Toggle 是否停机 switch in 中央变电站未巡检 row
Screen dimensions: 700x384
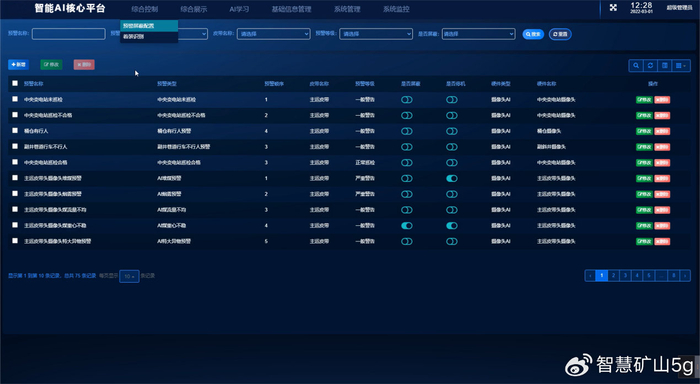[x=452, y=100]
